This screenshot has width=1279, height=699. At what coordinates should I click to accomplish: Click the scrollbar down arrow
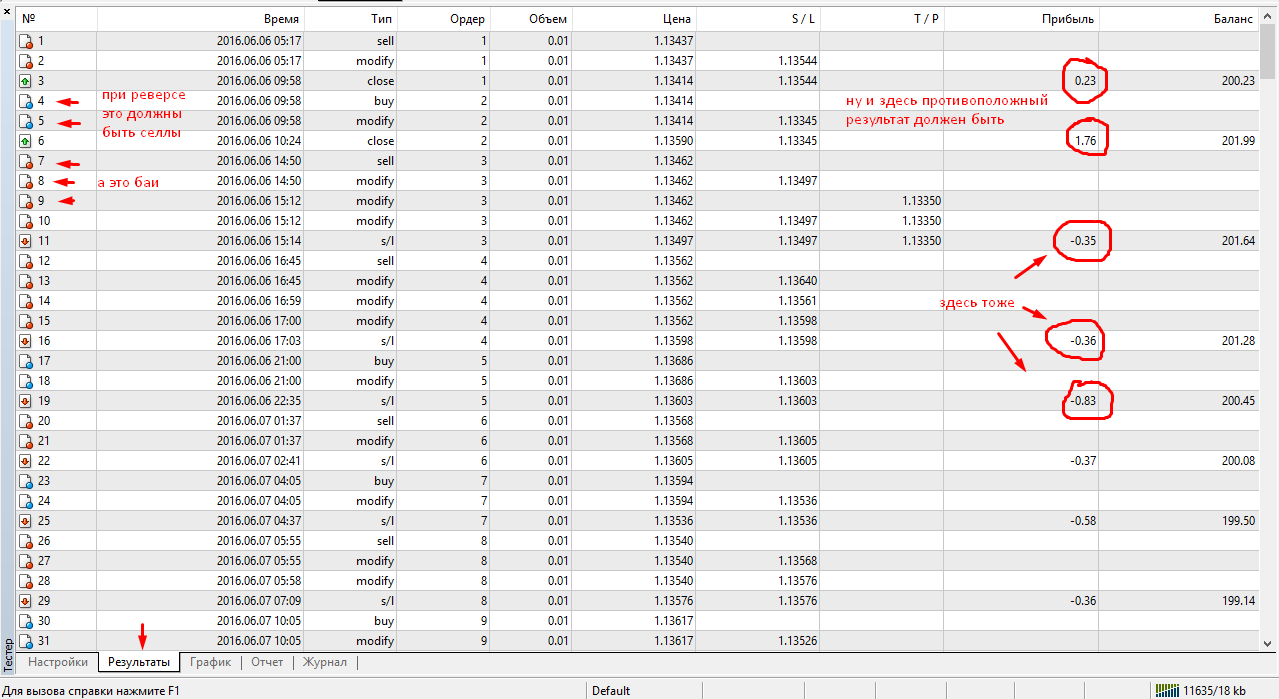tap(1268, 642)
